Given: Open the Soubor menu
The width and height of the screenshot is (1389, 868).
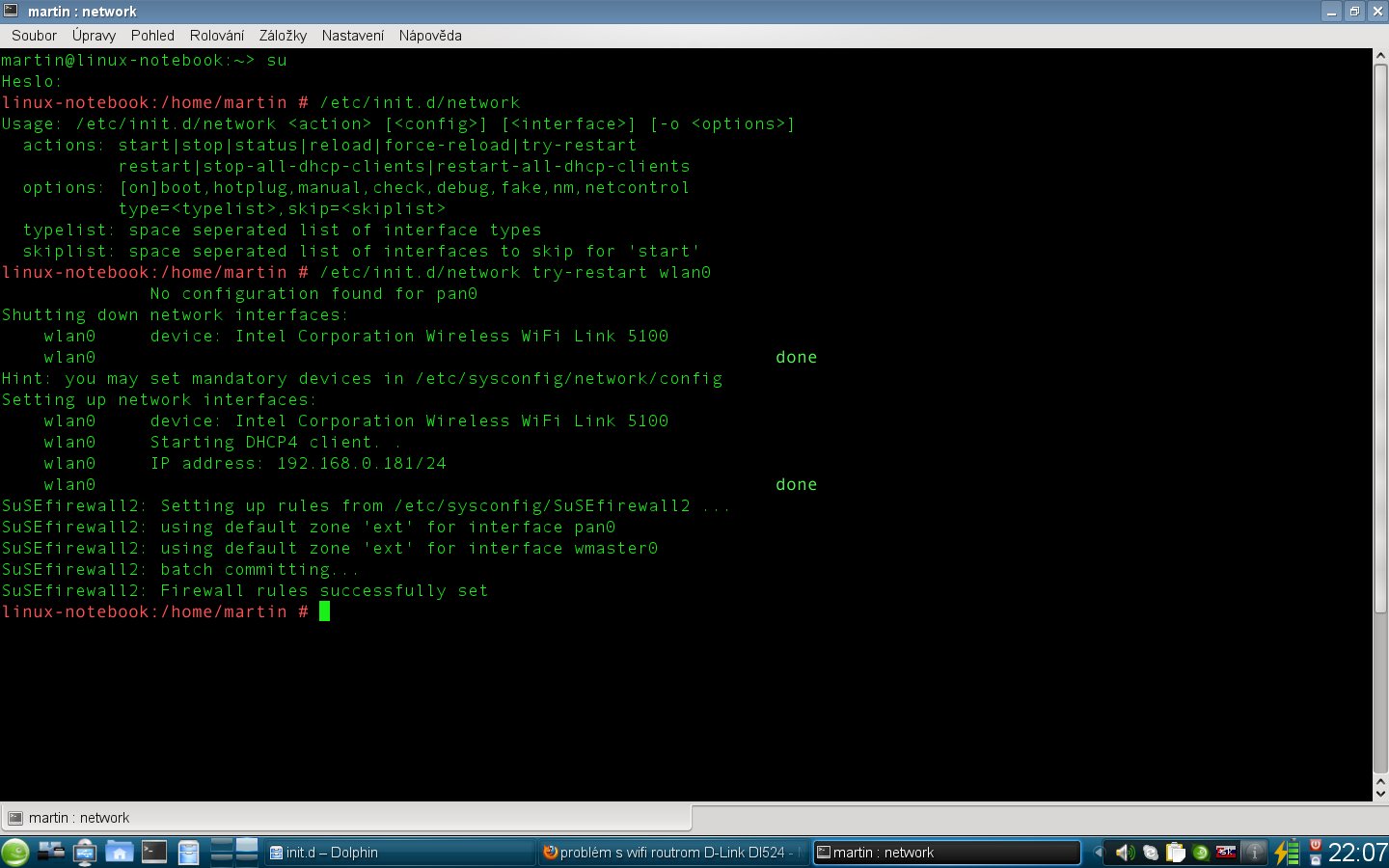Looking at the screenshot, I should click(34, 36).
